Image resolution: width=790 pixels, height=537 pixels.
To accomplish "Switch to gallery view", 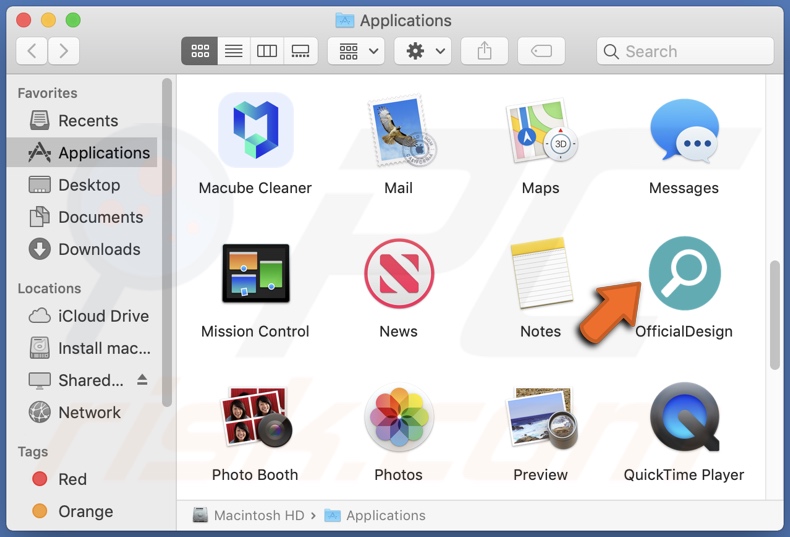I will (301, 51).
